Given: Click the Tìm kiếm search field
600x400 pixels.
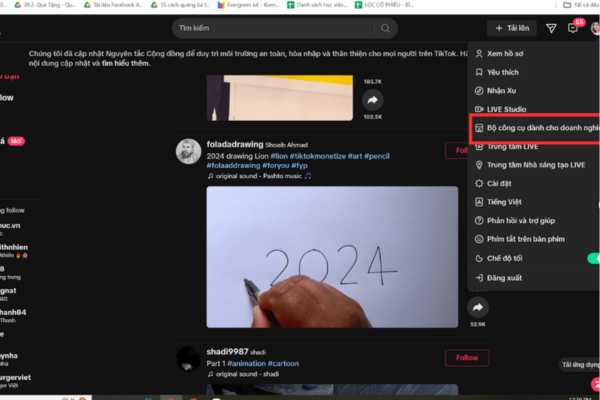Looking at the screenshot, I should pyautogui.click(x=274, y=28).
